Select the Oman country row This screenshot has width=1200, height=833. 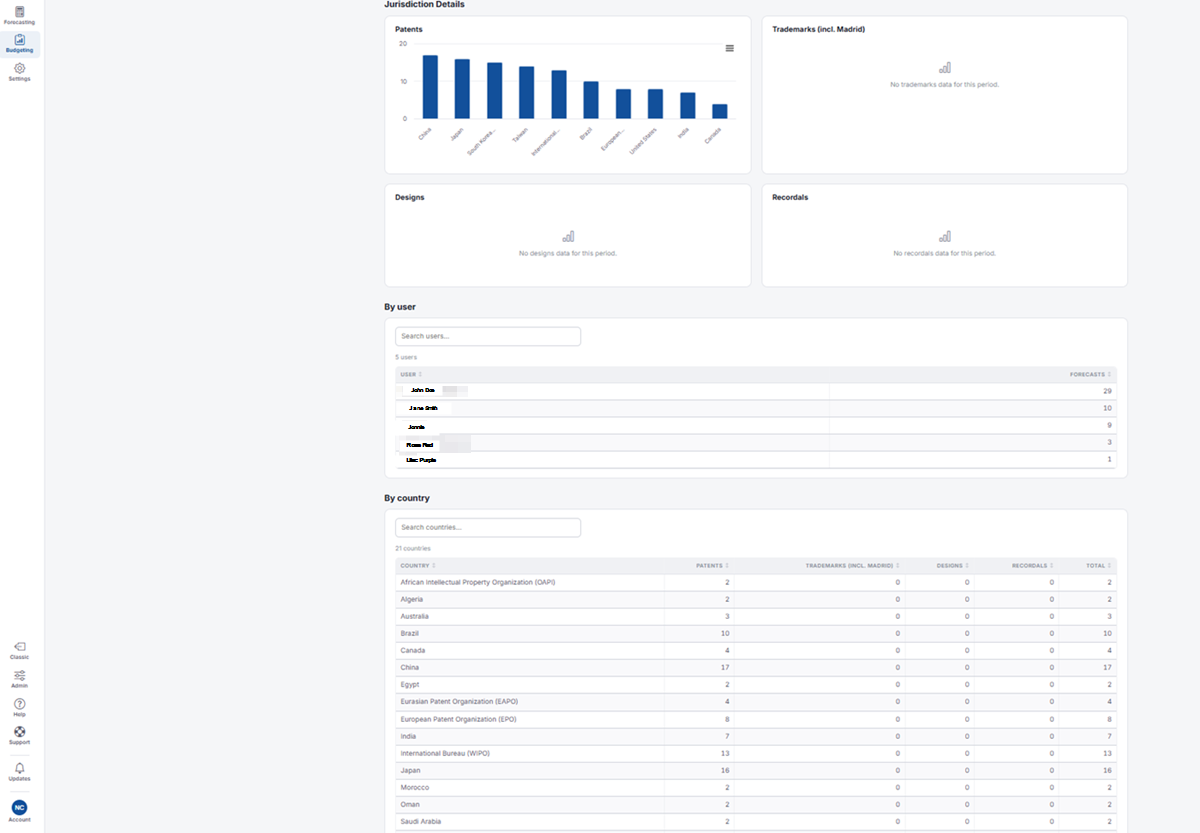tap(755, 804)
